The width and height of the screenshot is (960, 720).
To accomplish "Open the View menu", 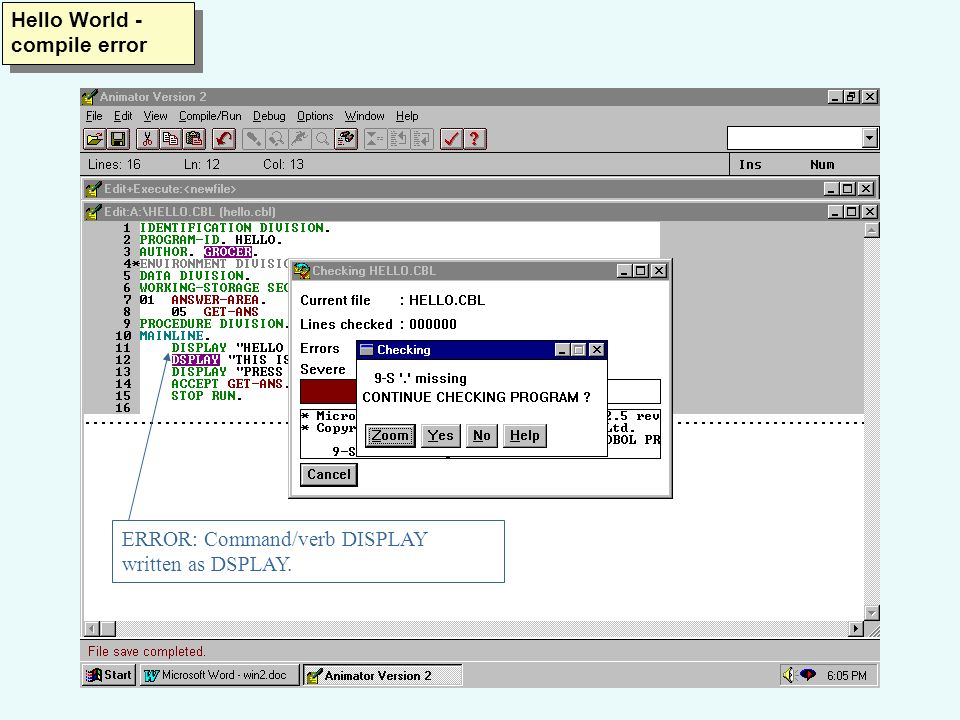I will 156,116.
